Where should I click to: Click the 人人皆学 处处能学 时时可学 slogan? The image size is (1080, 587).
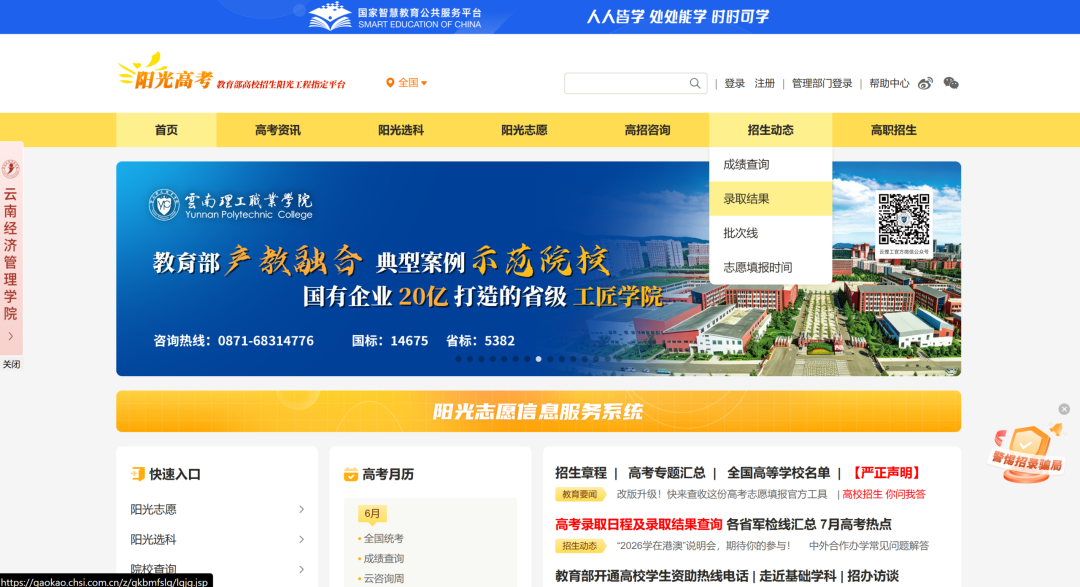click(x=678, y=17)
